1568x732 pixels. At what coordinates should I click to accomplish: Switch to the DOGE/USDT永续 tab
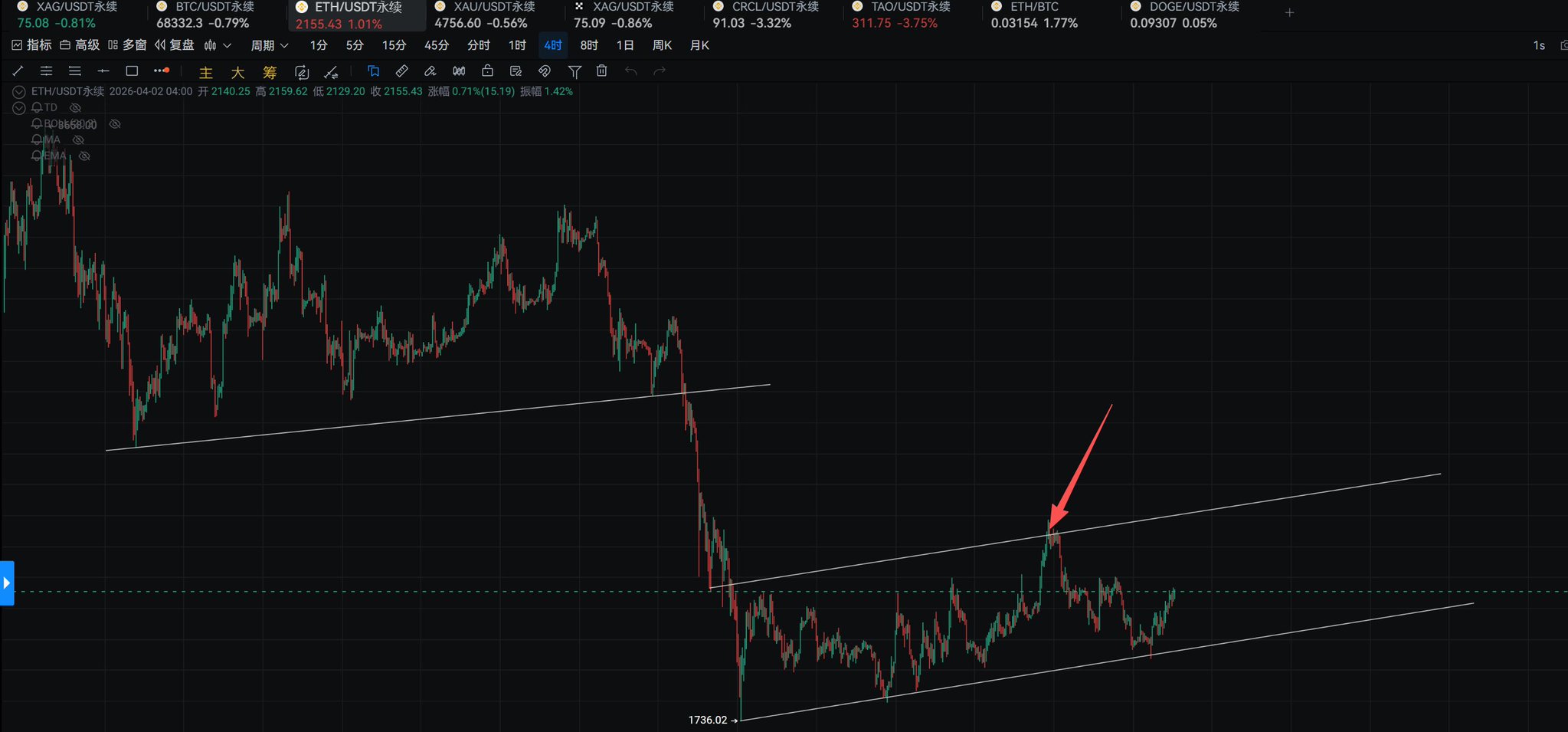(1184, 15)
